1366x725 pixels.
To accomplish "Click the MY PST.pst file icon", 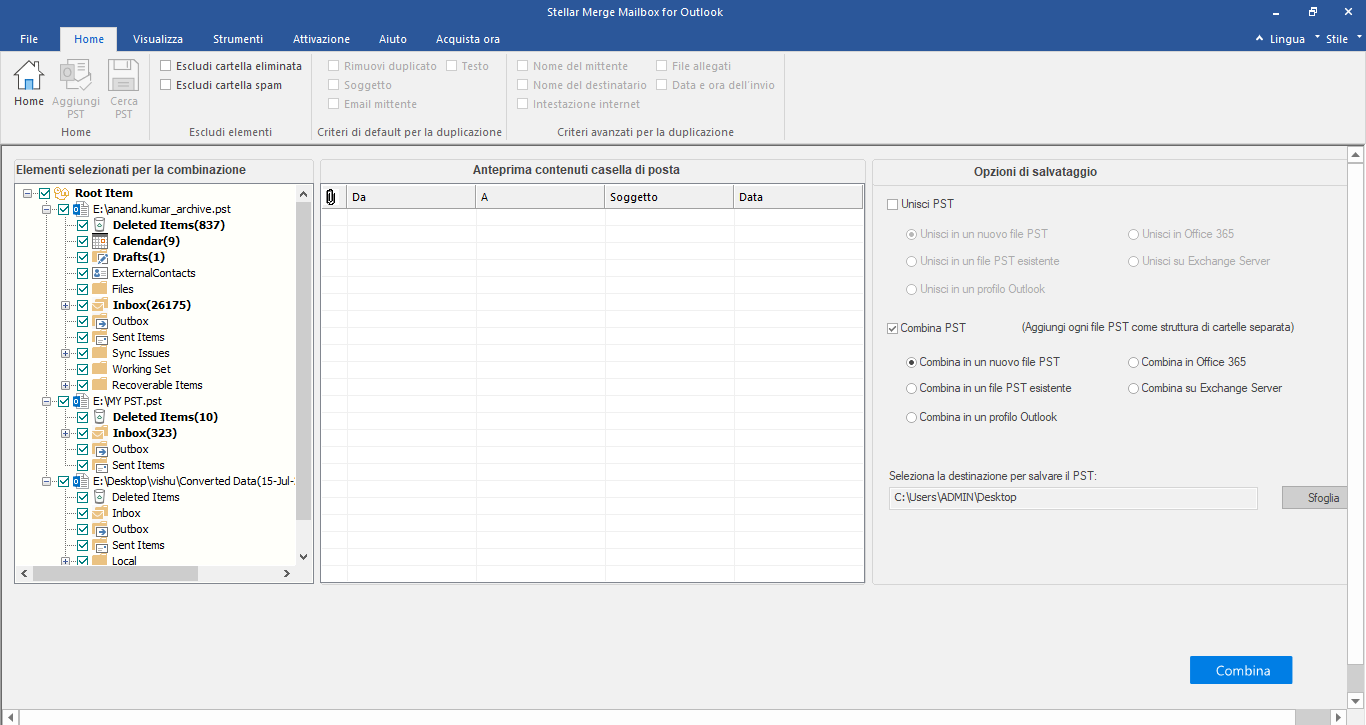I will [81, 401].
